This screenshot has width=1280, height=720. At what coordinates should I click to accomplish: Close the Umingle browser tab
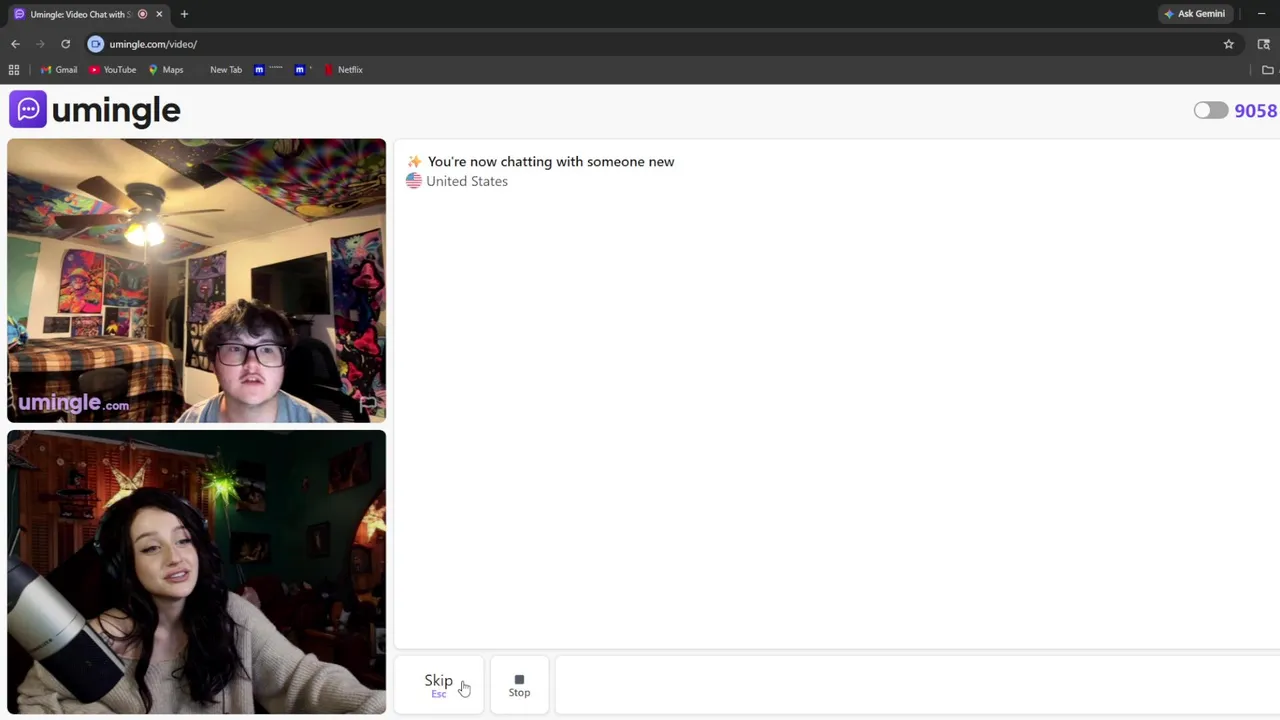coord(159,14)
